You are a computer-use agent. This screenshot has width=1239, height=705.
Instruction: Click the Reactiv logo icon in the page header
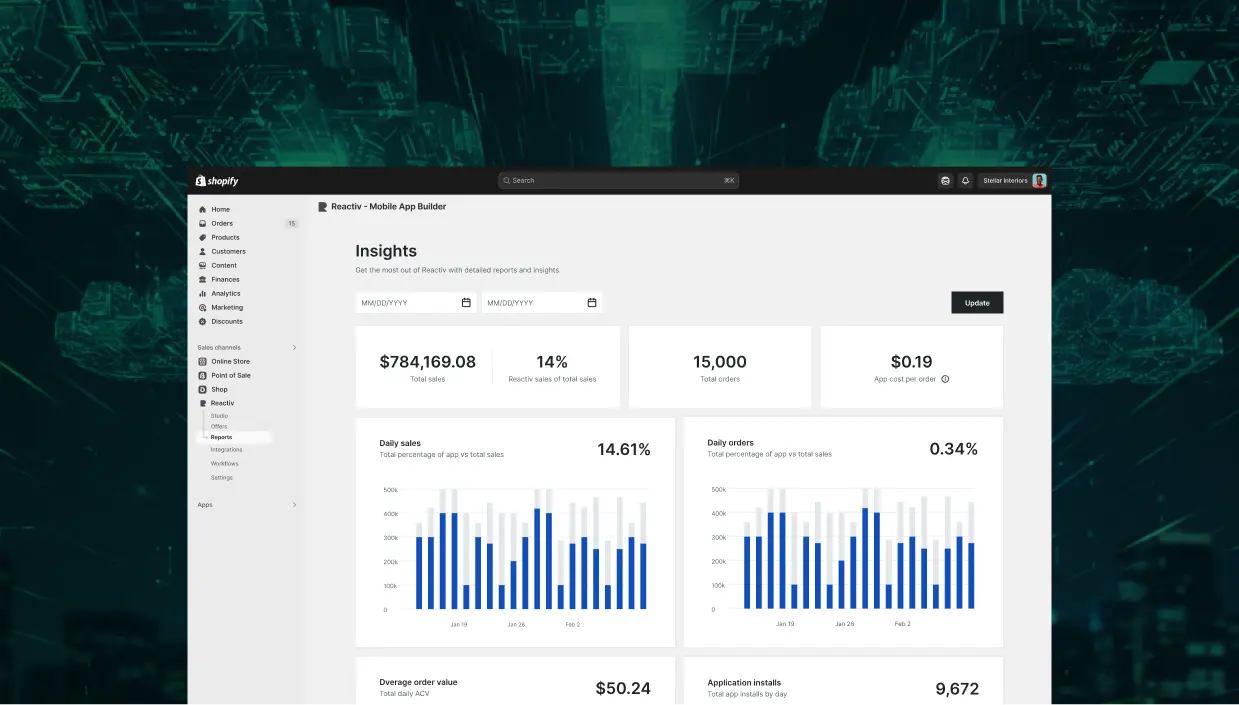[323, 207]
